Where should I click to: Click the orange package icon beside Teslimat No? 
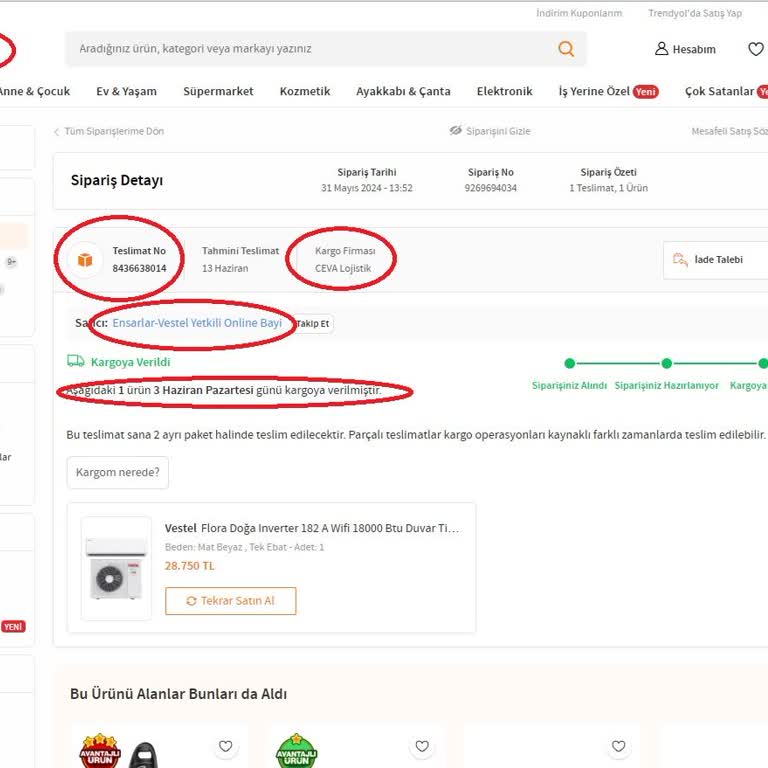pyautogui.click(x=85, y=260)
